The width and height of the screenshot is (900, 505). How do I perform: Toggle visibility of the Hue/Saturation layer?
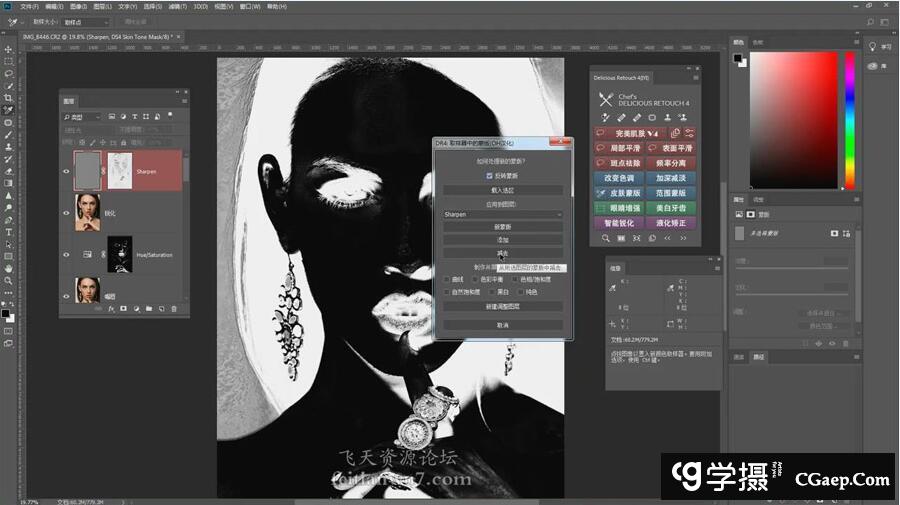[x=67, y=255]
